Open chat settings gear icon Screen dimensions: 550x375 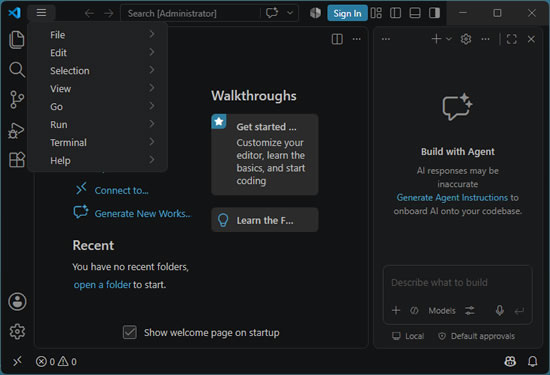[x=466, y=39]
